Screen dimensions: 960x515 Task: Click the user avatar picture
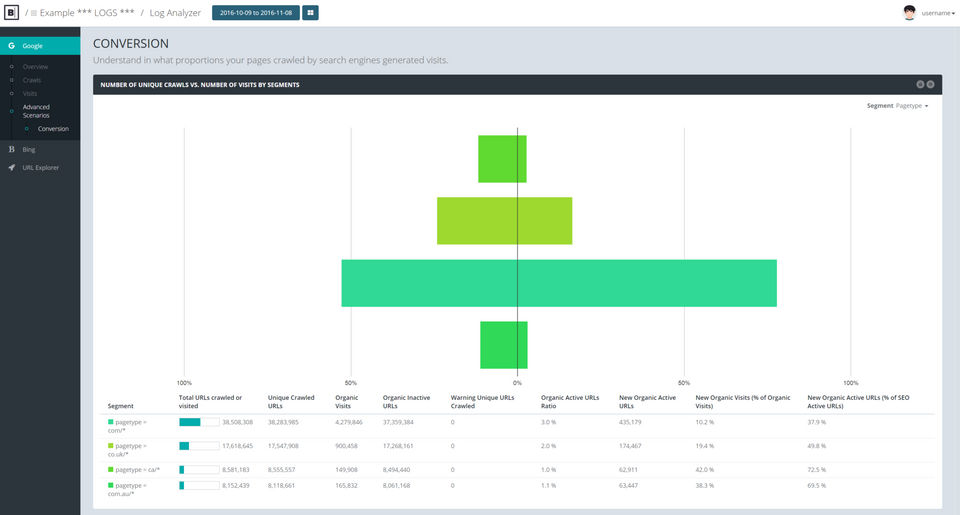909,12
